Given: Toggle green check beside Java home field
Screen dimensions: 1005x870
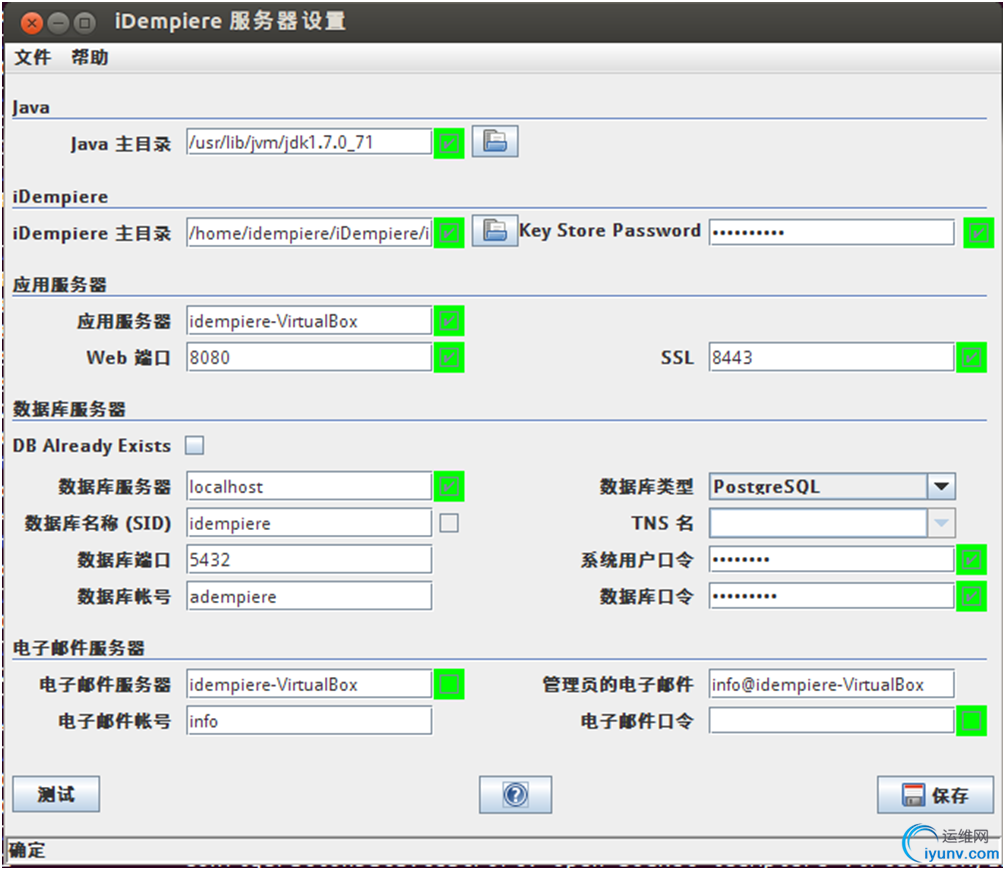Looking at the screenshot, I should [x=449, y=143].
